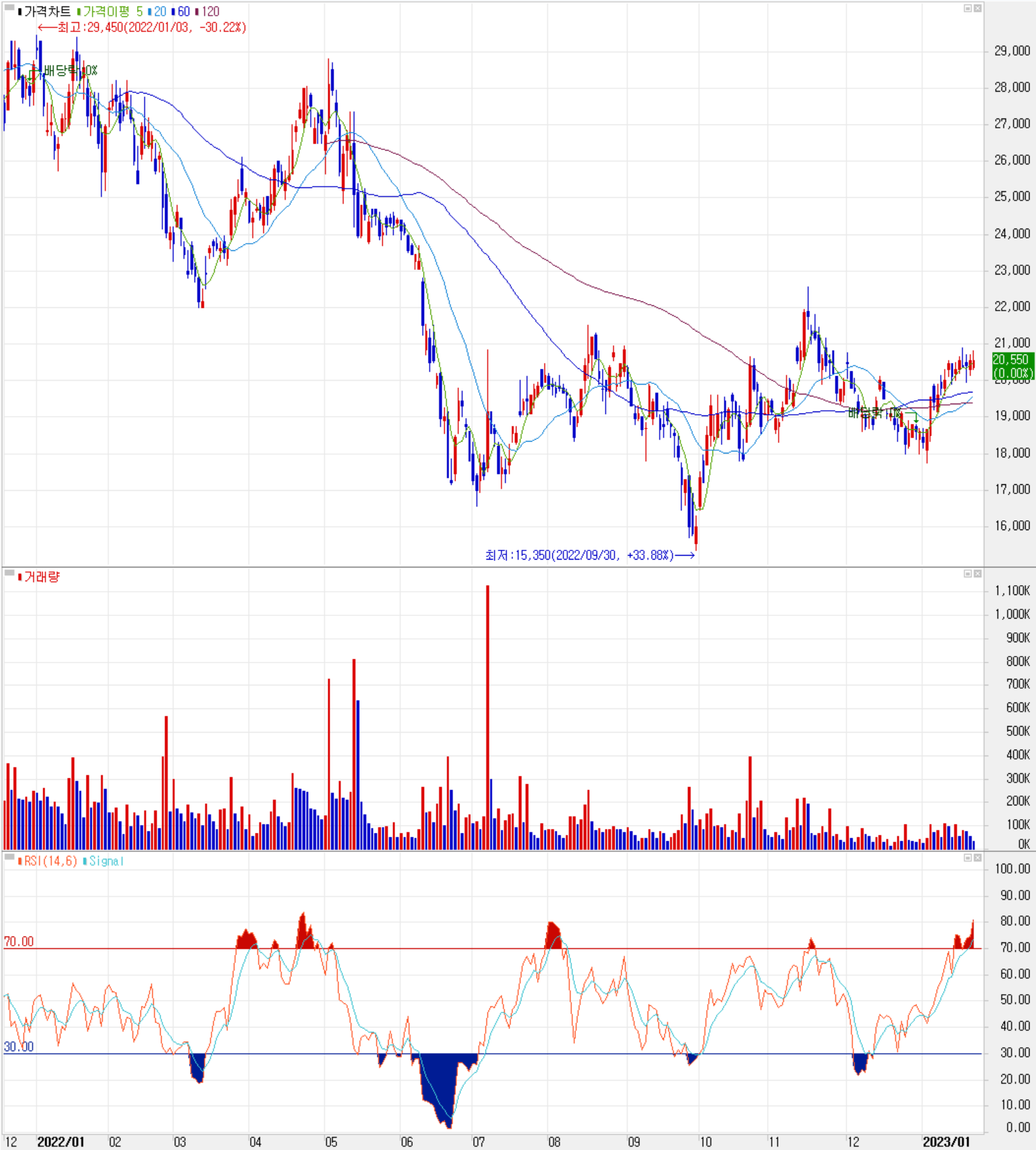Click the 16,000 price axis label
This screenshot has height=1150, width=1036.
[x=1012, y=526]
